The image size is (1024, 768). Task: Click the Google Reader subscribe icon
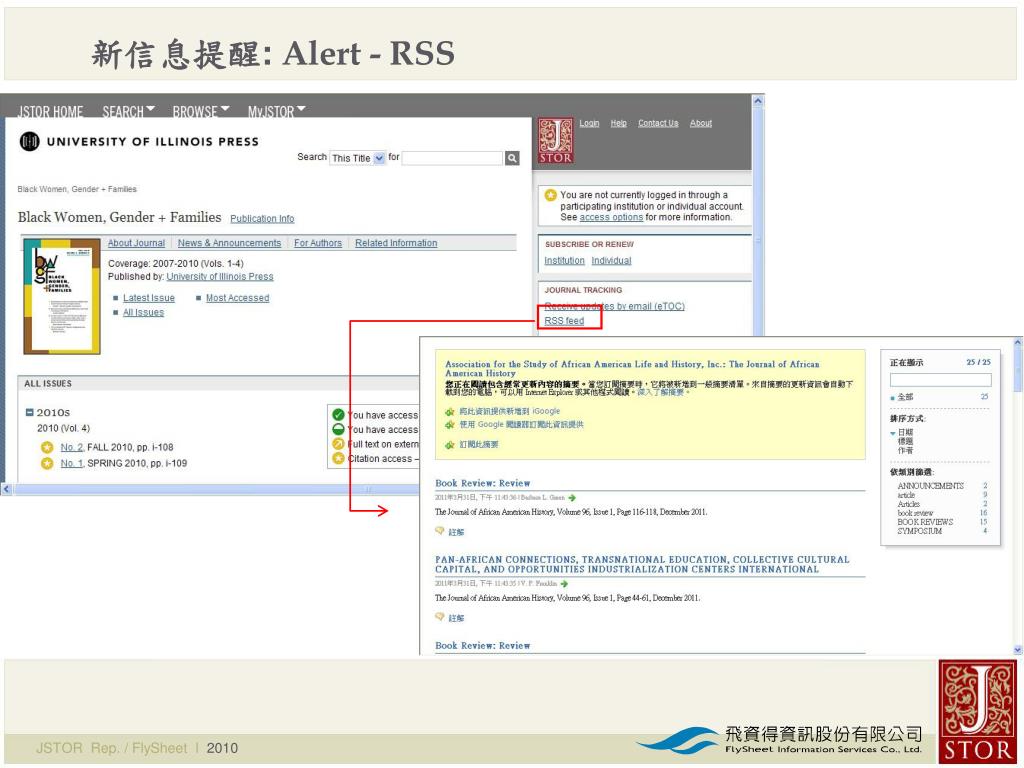tap(449, 425)
